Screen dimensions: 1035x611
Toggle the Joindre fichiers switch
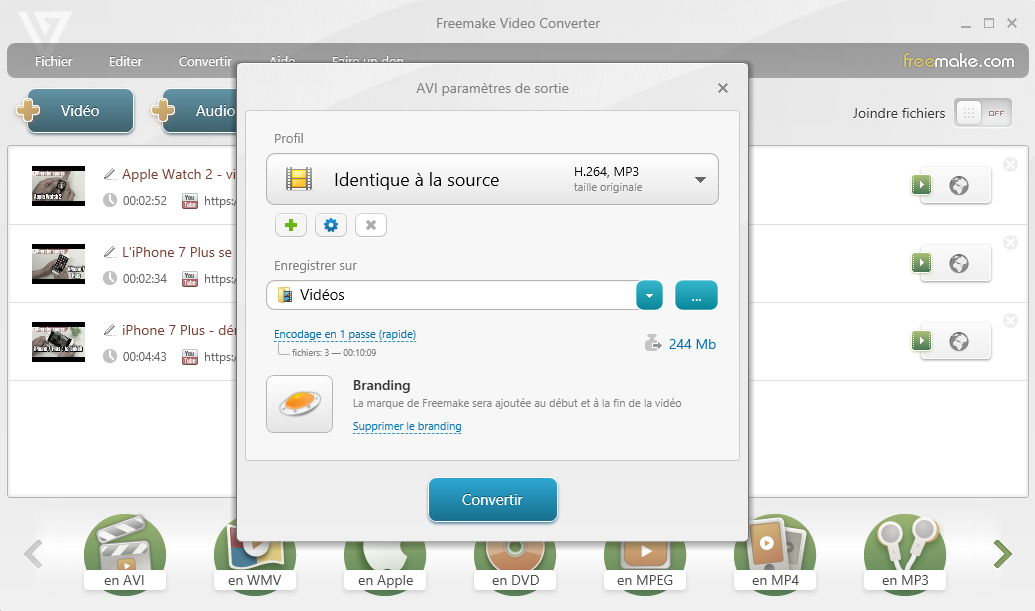(982, 113)
